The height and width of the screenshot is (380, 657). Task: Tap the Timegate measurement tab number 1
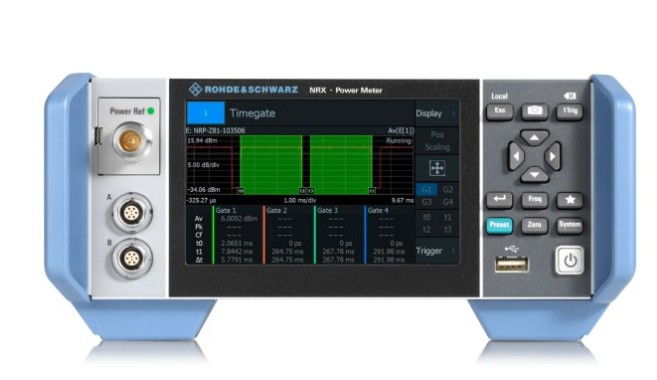[206, 113]
